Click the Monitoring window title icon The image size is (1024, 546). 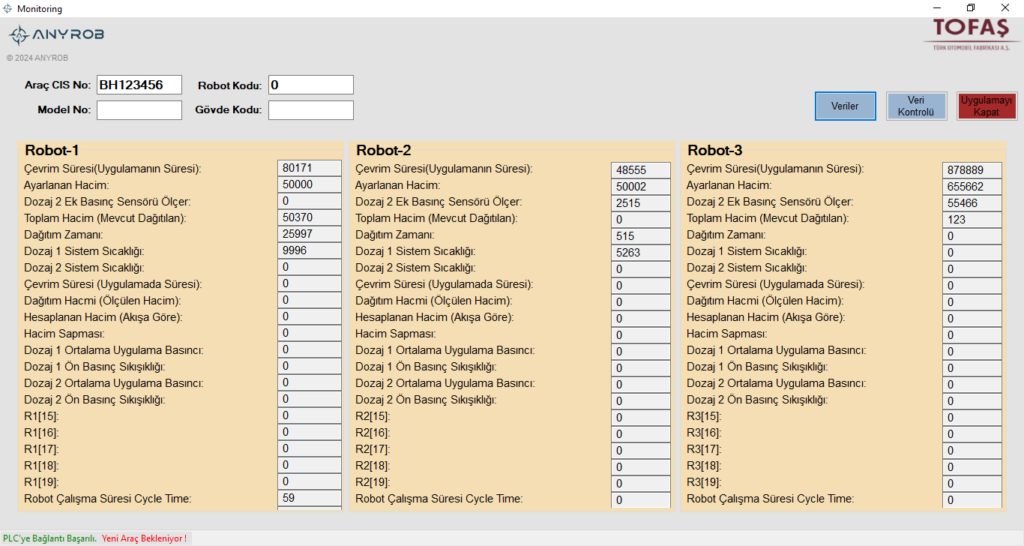[x=8, y=8]
